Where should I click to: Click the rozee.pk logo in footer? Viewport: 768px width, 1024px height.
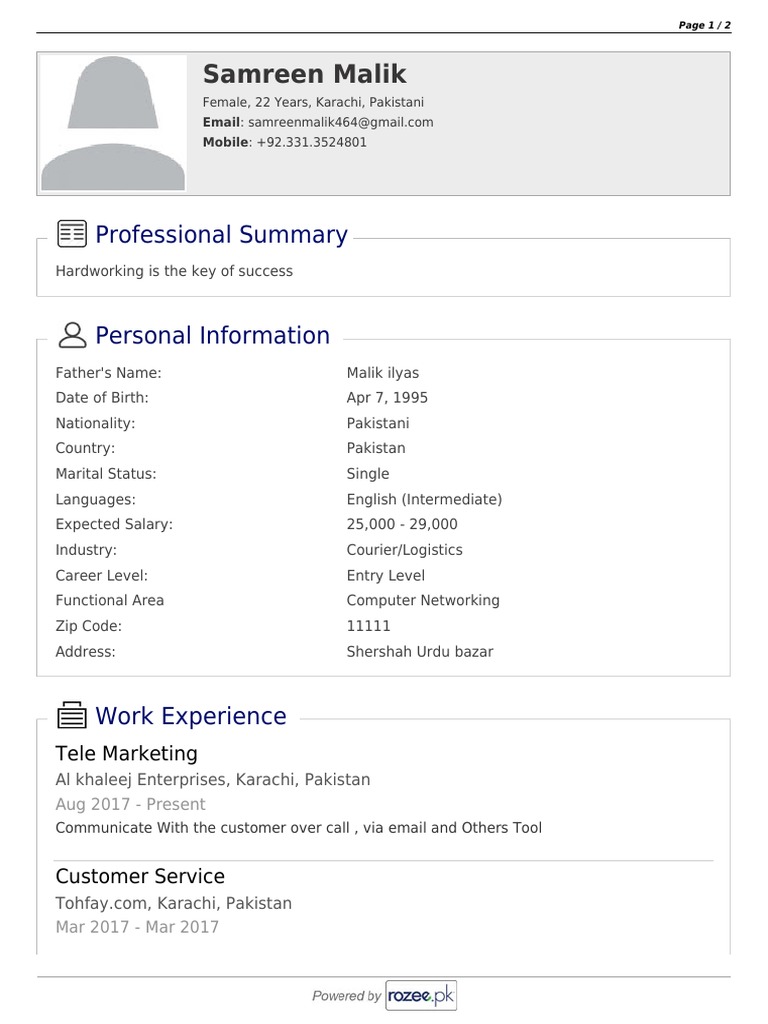tap(422, 995)
